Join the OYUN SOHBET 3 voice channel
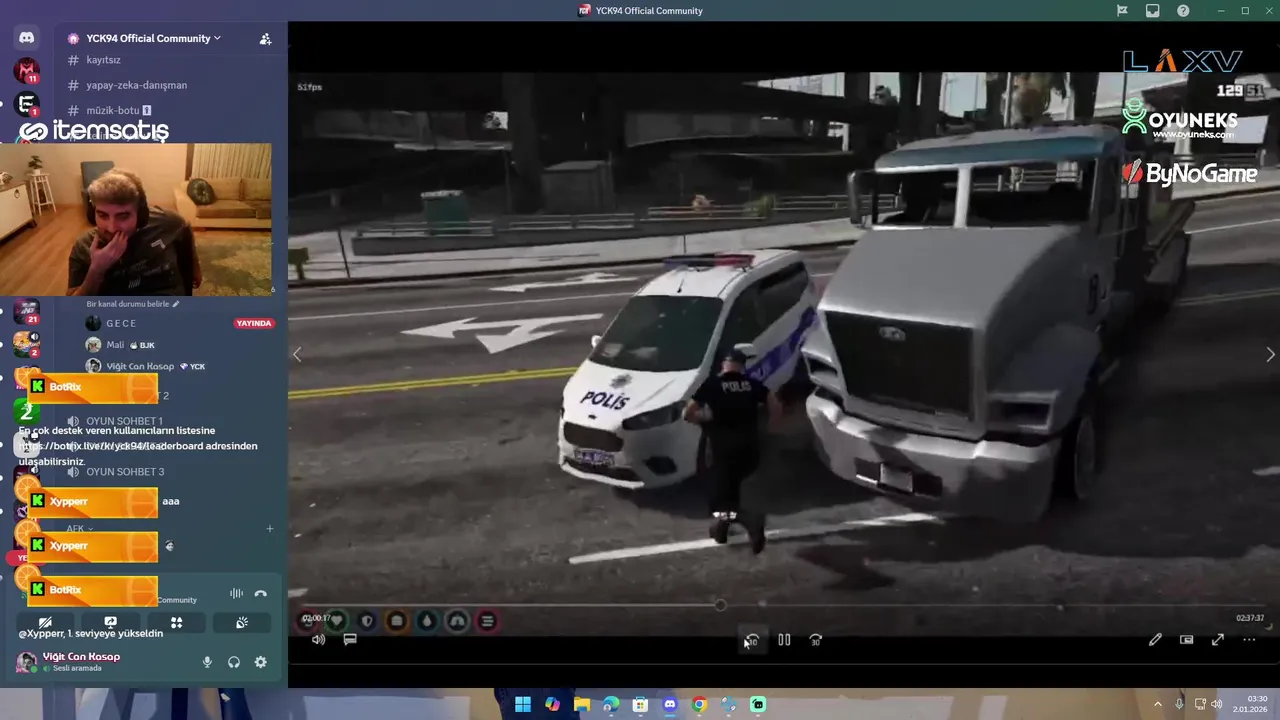This screenshot has width=1280, height=720. pos(125,472)
